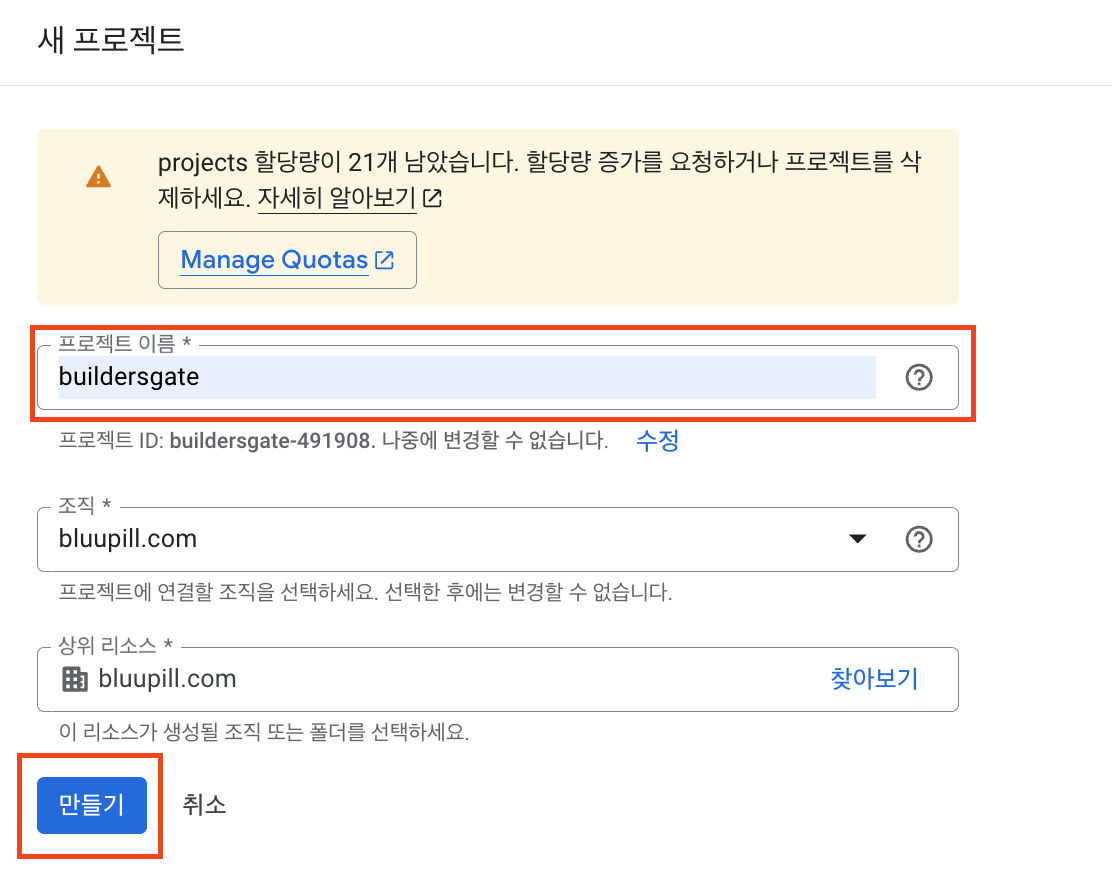Click 찾아보기 to browse parent resources

pos(874,678)
